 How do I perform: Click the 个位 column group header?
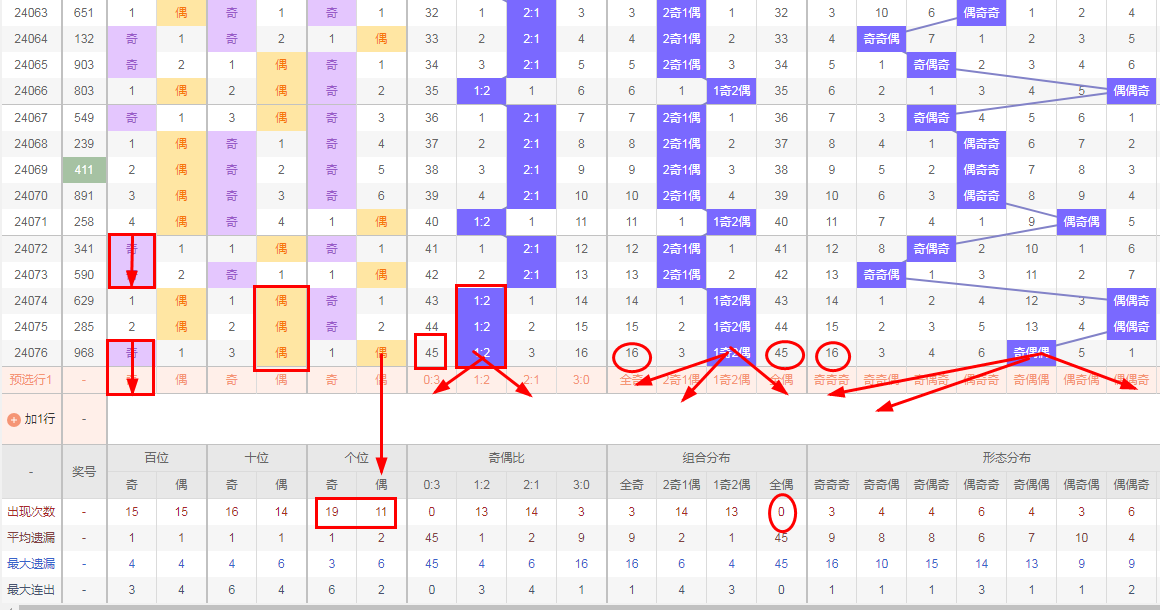357,458
